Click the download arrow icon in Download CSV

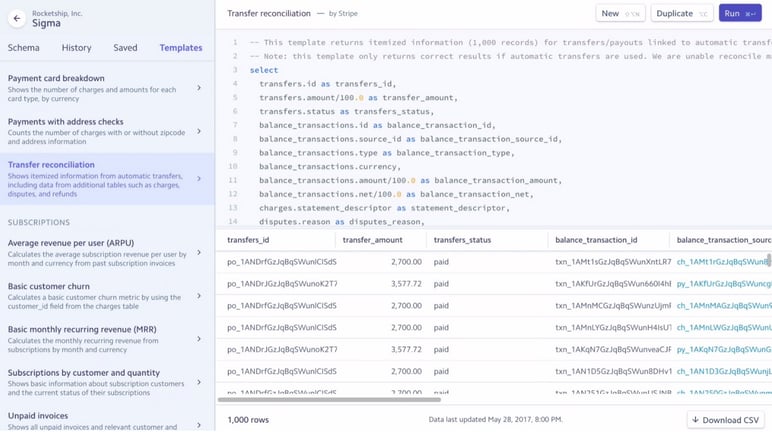click(x=695, y=420)
